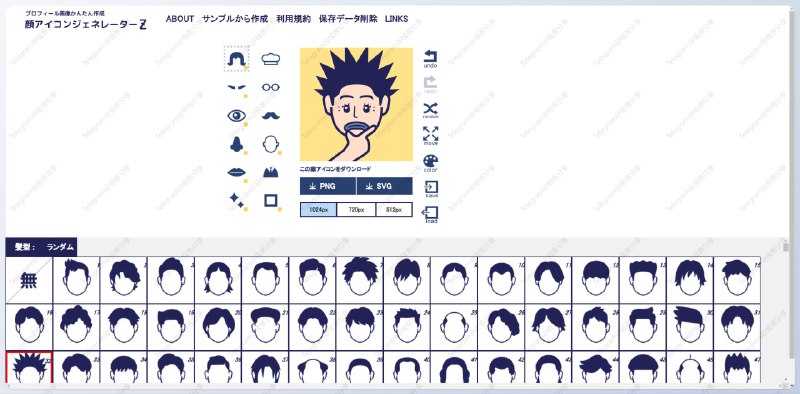Download the icon as PNG

coord(328,186)
